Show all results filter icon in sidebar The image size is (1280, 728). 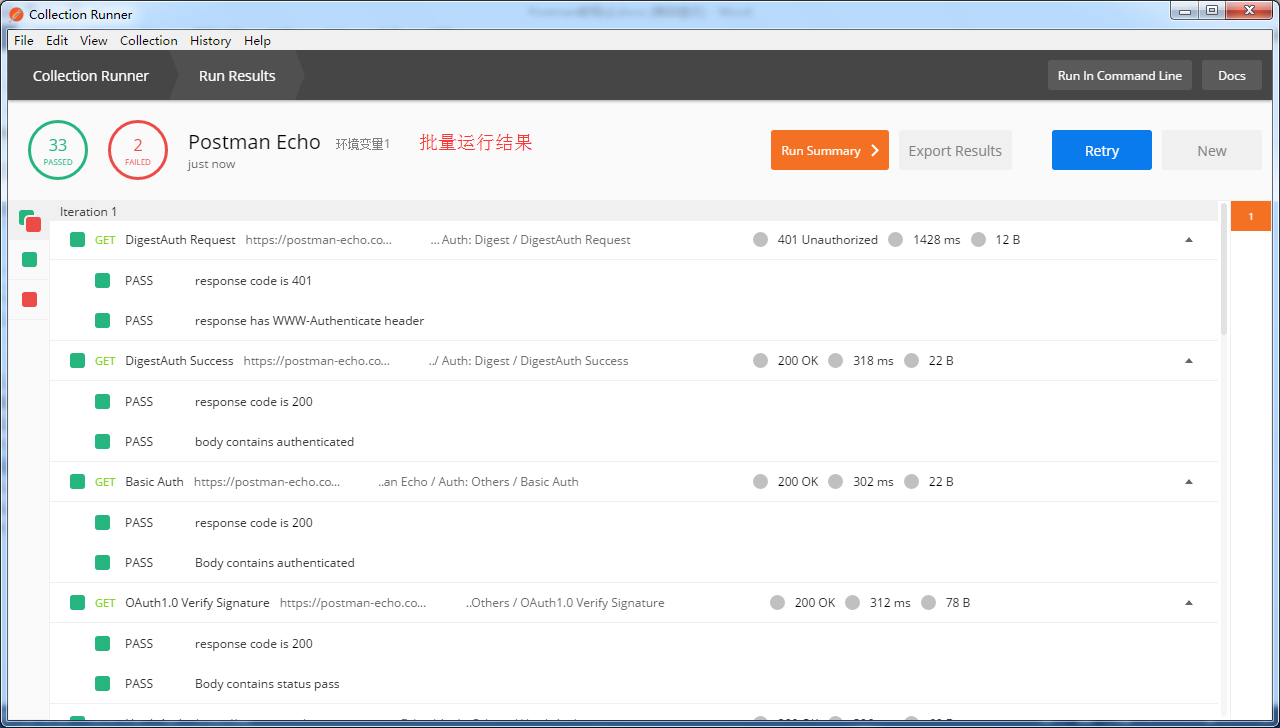[30, 221]
